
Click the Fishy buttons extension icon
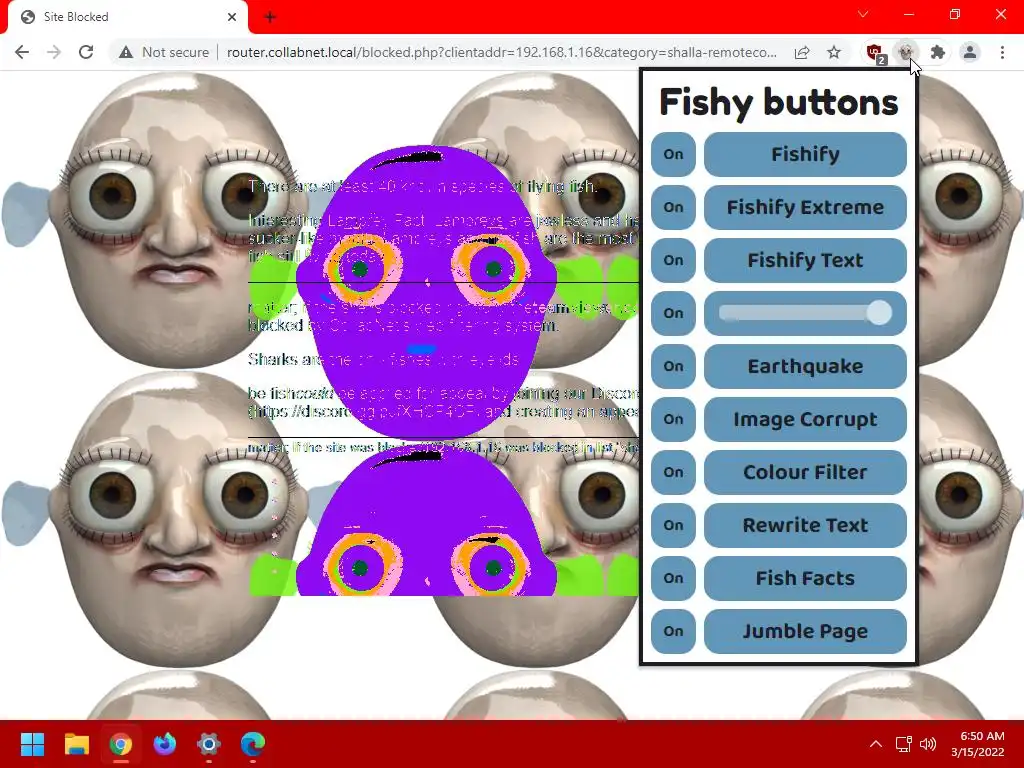click(906, 52)
